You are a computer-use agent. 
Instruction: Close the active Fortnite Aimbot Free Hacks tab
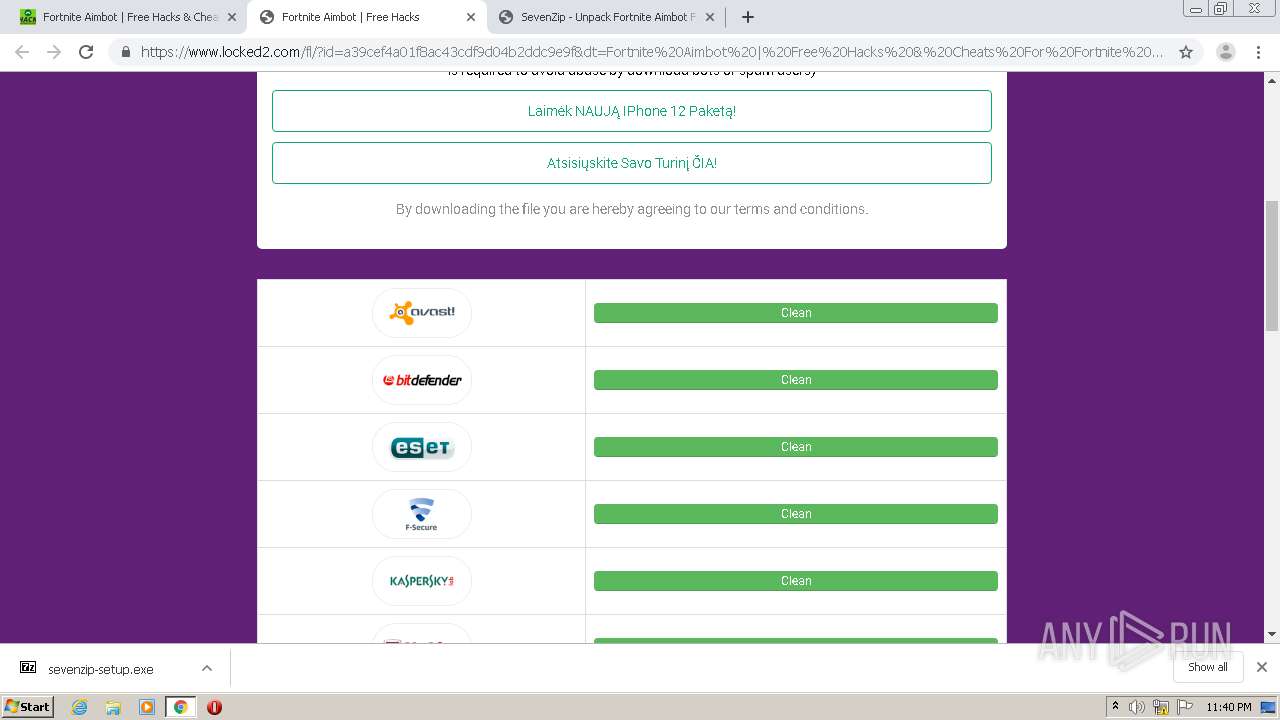coord(470,17)
